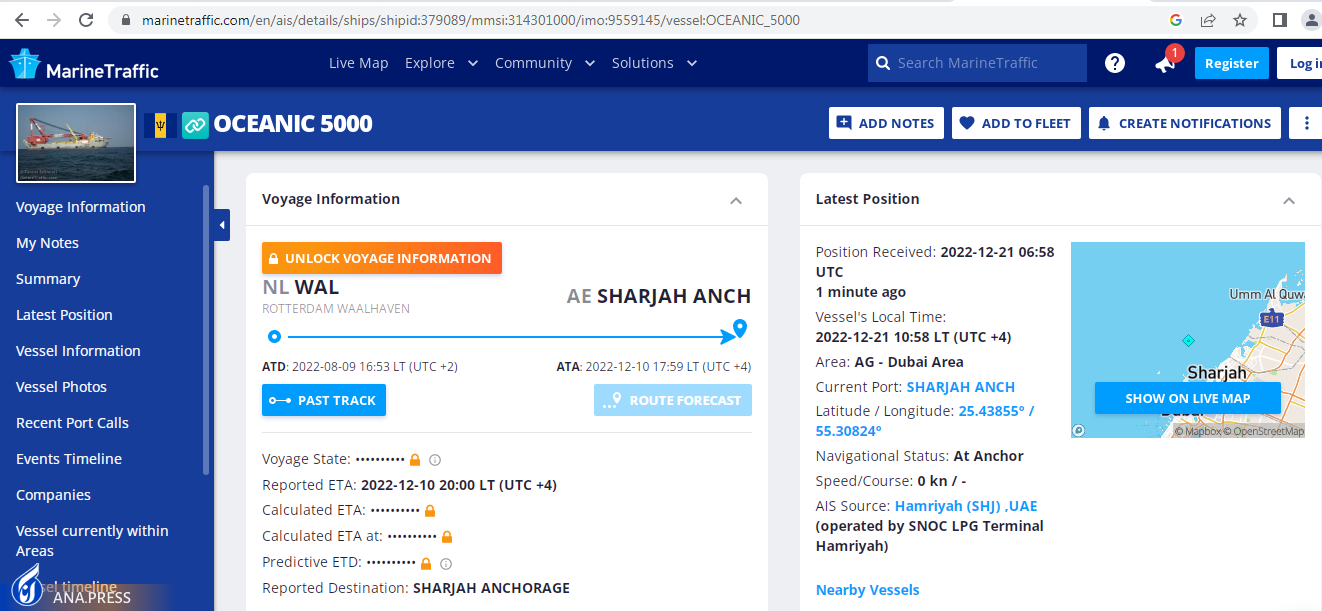Collapse the Latest Position panel
This screenshot has width=1322, height=611.
click(1289, 200)
